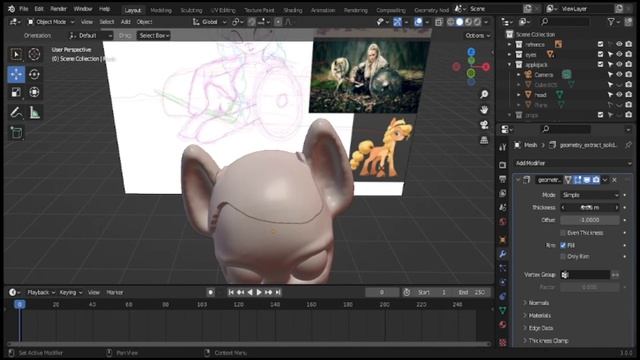Viewport: 640px width, 360px height.
Task: Open the Keying popover in the timeline
Action: point(70,292)
